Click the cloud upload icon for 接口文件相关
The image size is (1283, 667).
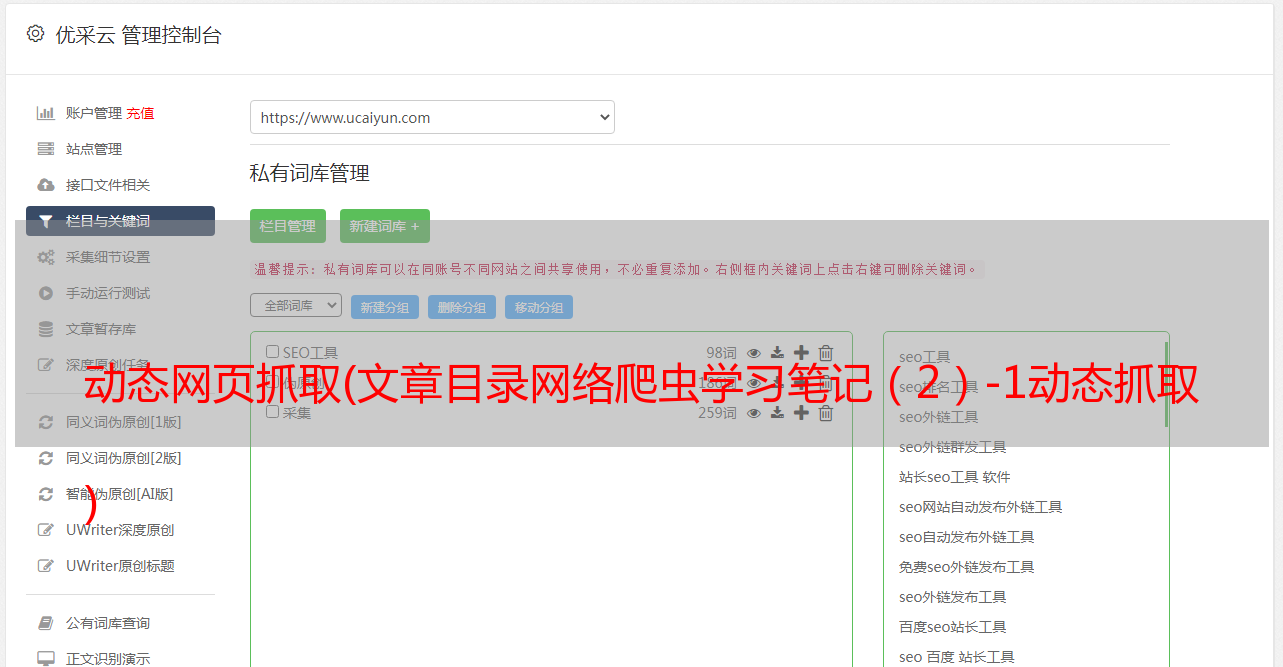coord(46,185)
